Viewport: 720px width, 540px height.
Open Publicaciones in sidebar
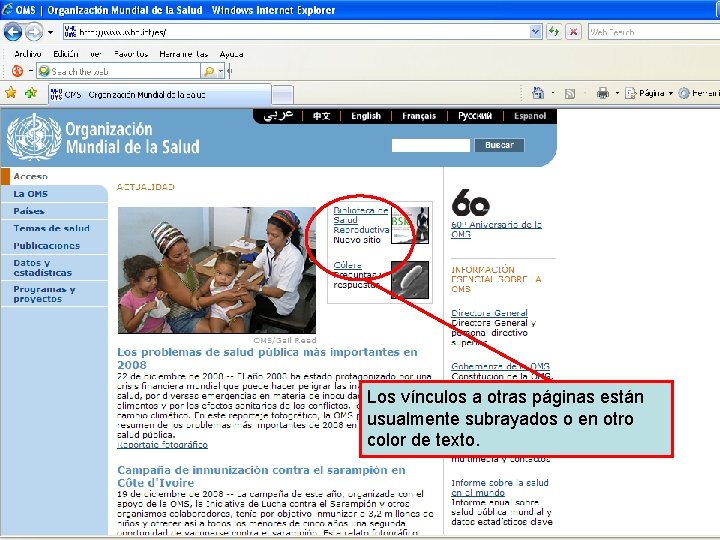[54, 246]
